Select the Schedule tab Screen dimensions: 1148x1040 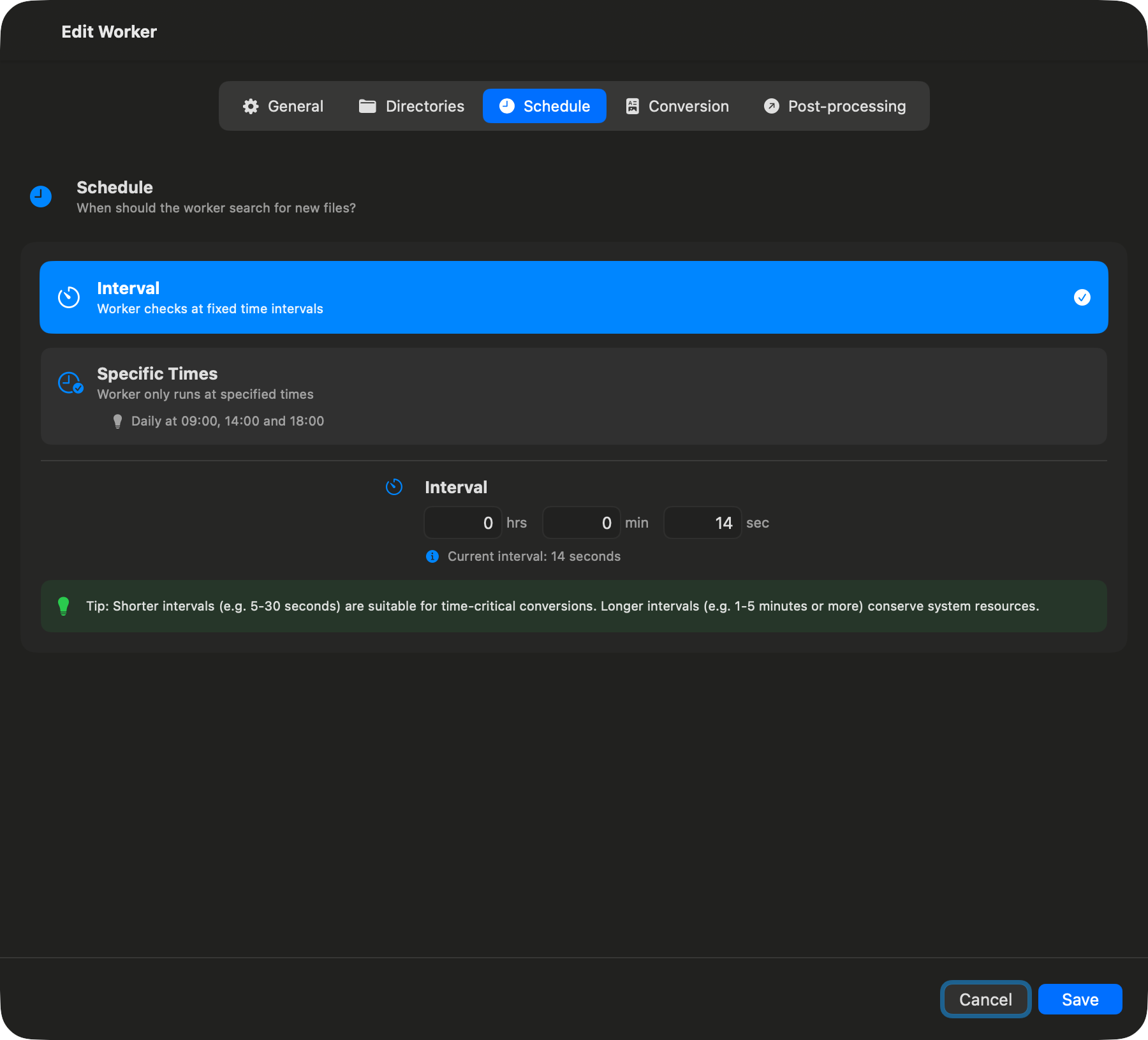[x=545, y=106]
